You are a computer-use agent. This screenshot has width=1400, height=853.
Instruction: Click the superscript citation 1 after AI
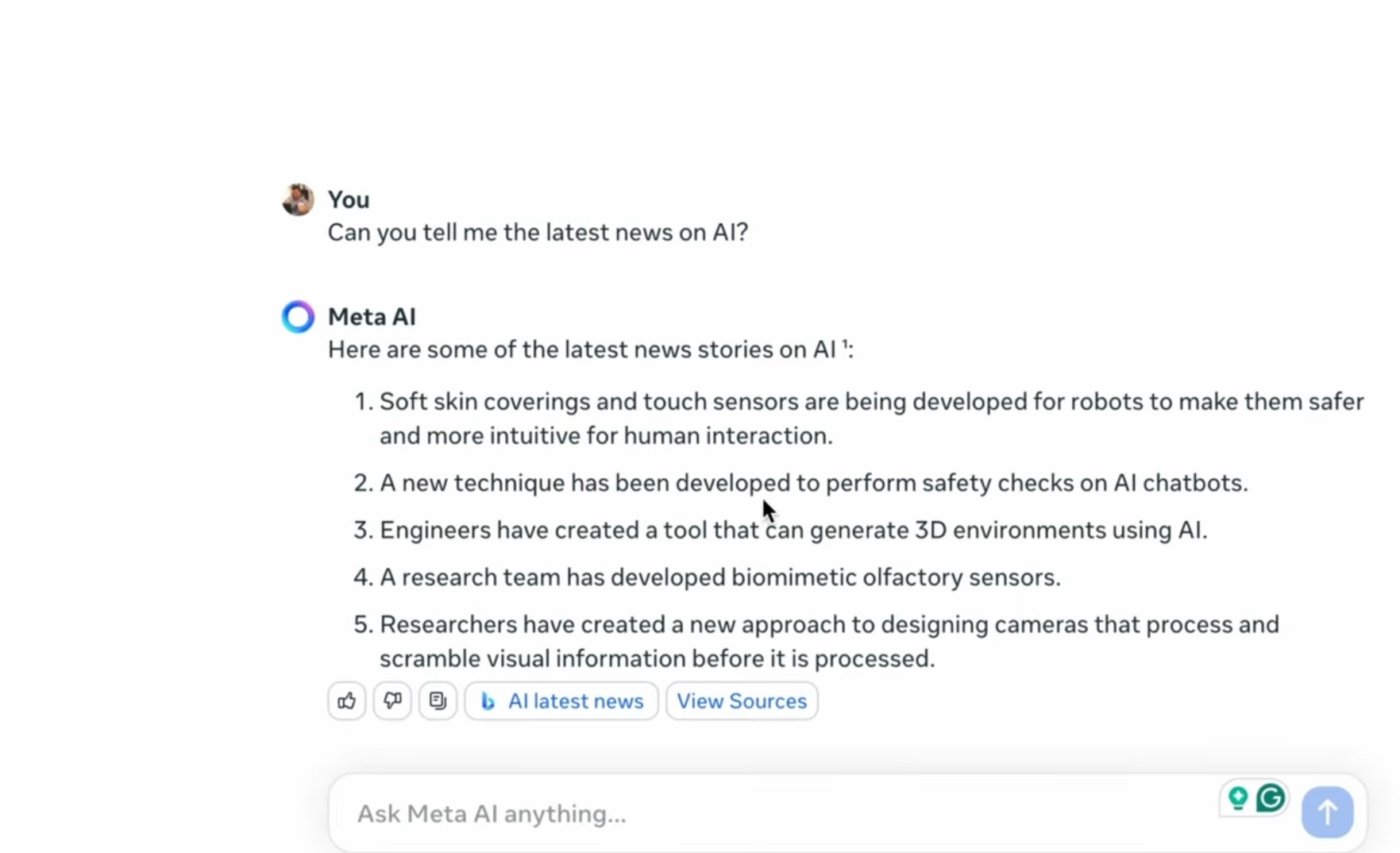click(845, 344)
